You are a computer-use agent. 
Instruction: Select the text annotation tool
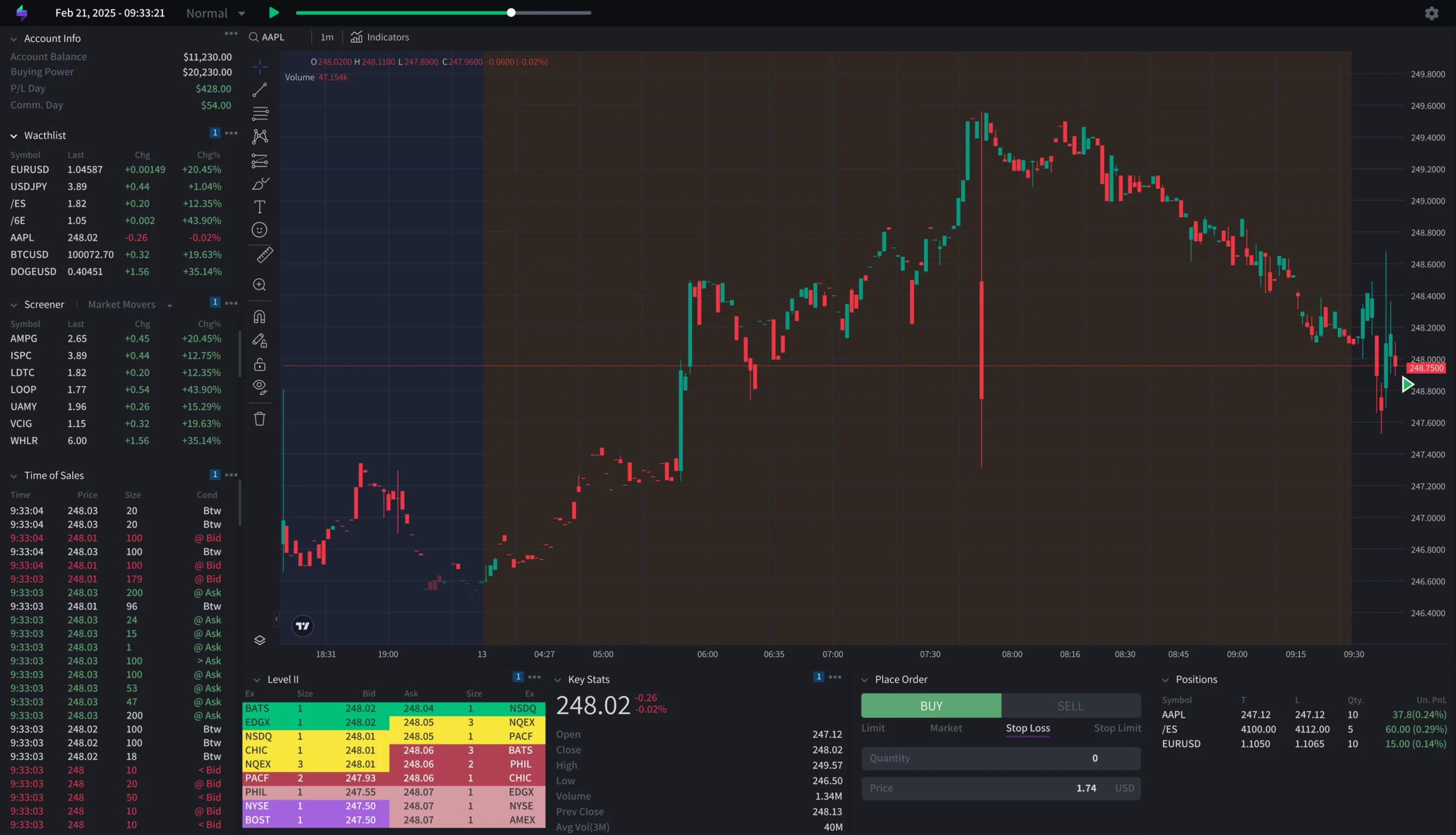(259, 207)
